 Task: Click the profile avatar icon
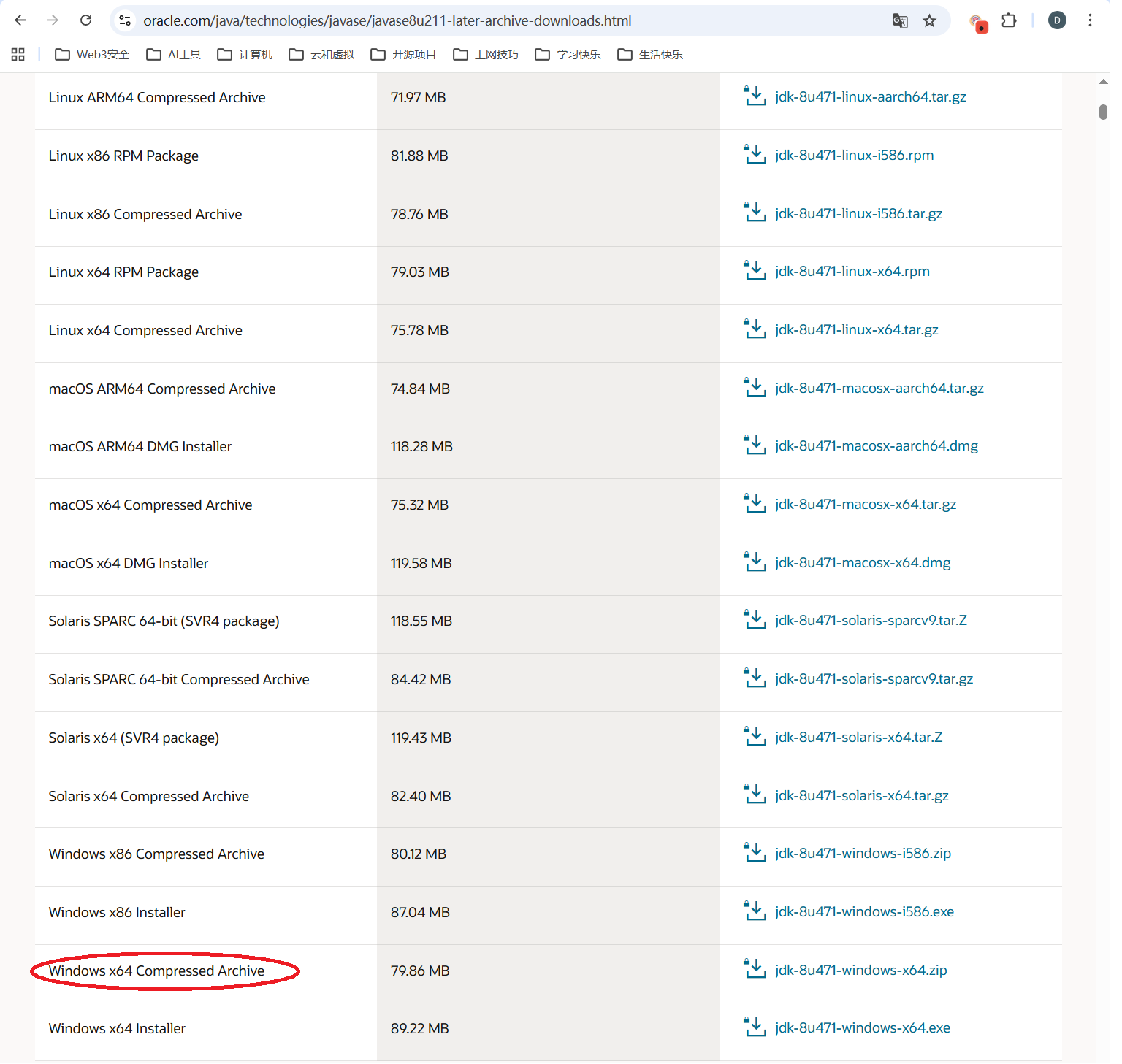pyautogui.click(x=1056, y=20)
